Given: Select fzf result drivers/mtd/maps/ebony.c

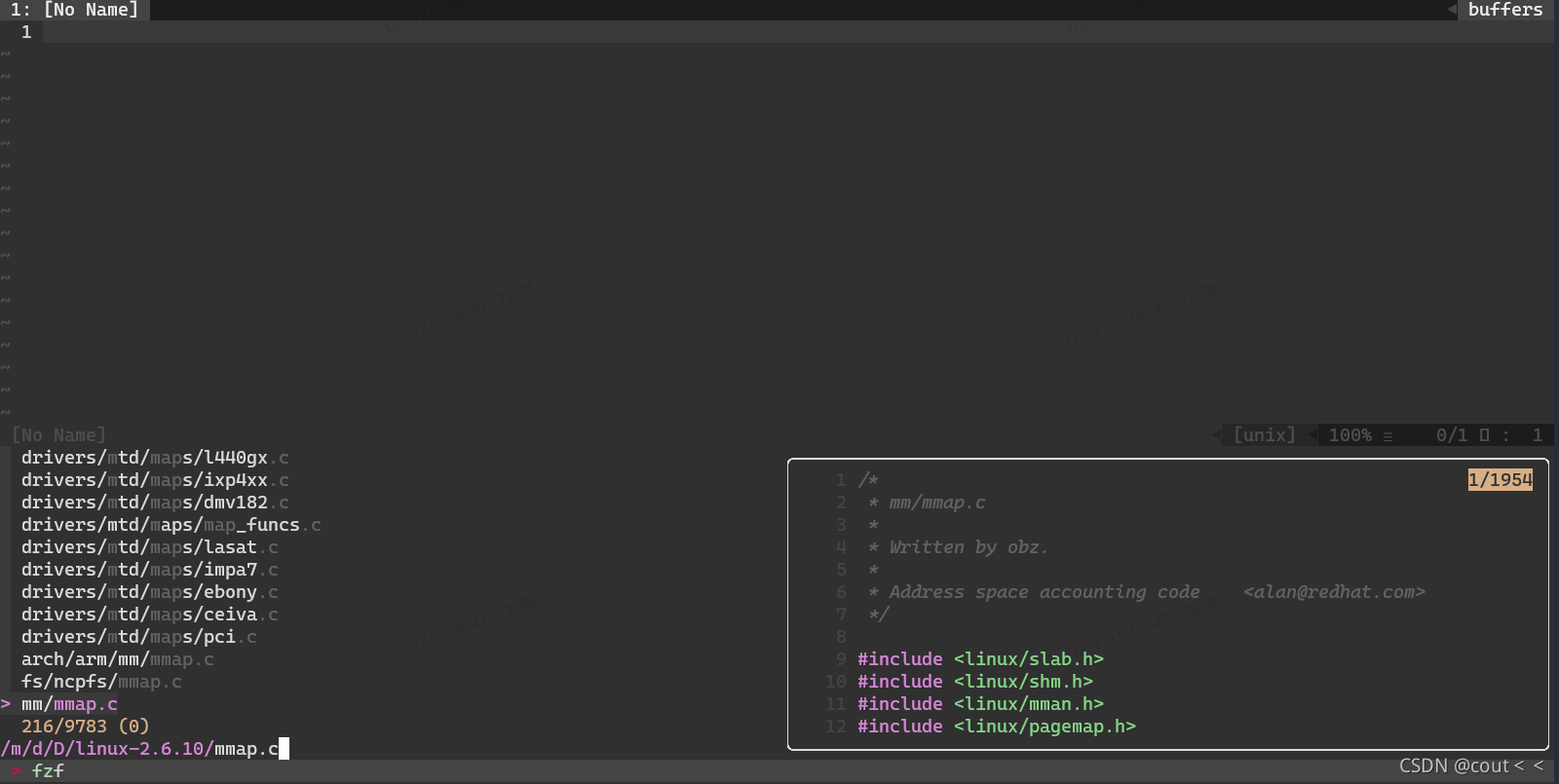Looking at the screenshot, I should point(150,592).
